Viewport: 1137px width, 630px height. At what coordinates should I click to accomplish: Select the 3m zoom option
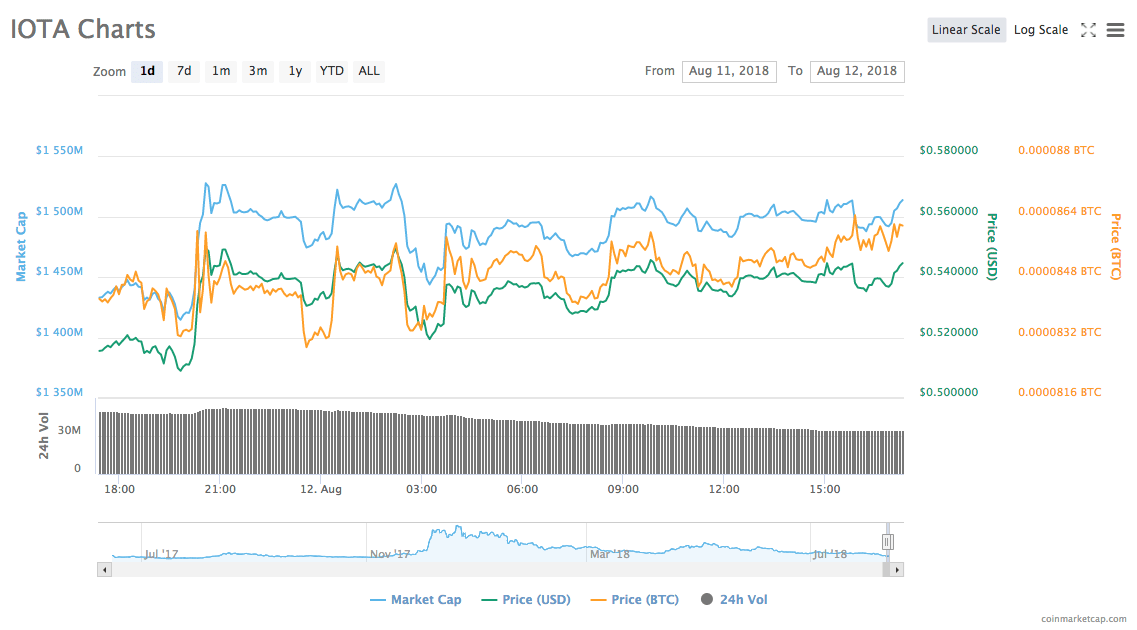258,71
